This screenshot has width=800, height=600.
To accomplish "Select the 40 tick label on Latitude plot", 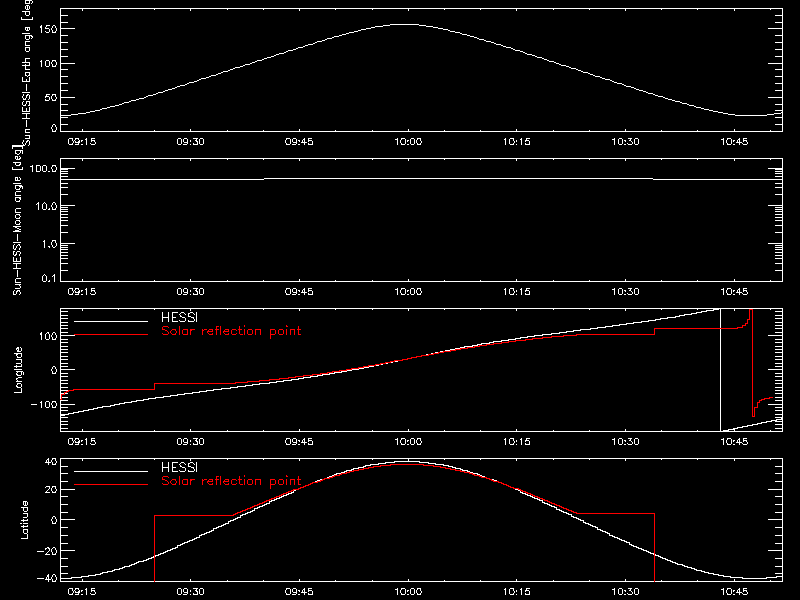I will pyautogui.click(x=51, y=462).
